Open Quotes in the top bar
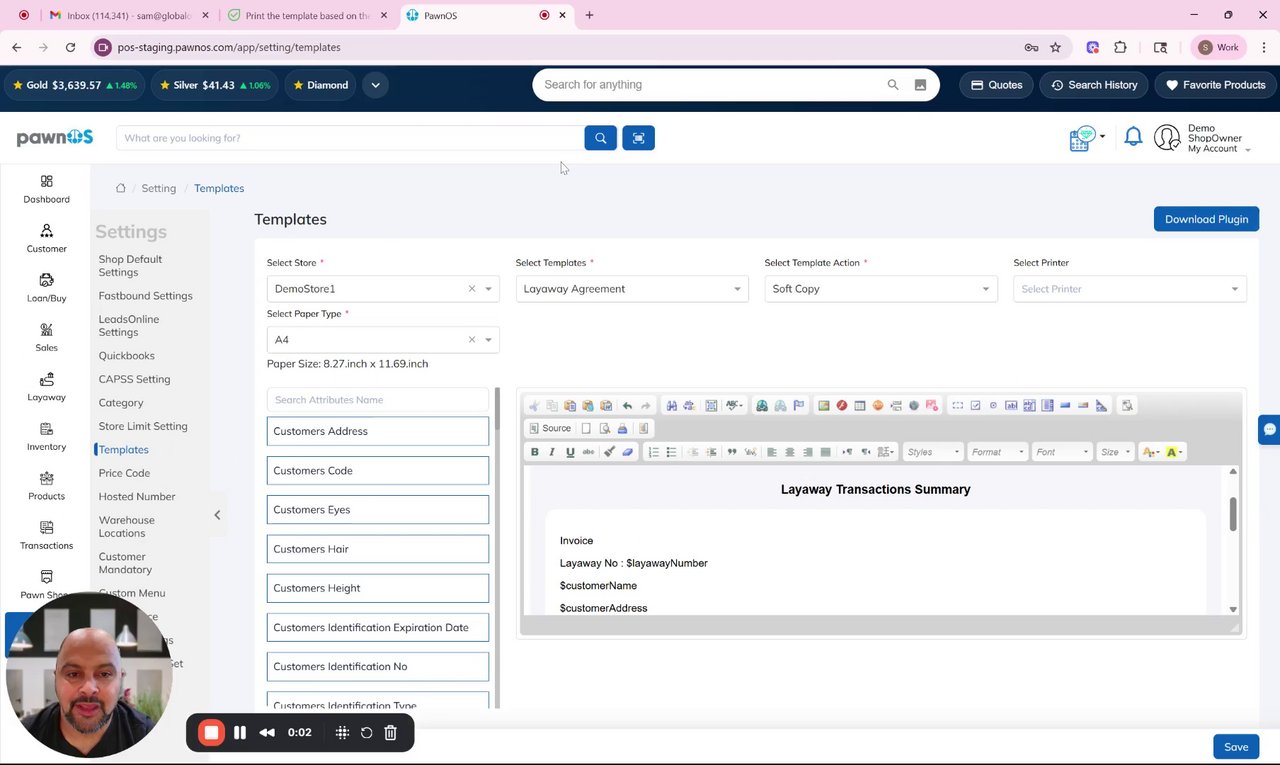 tap(996, 85)
